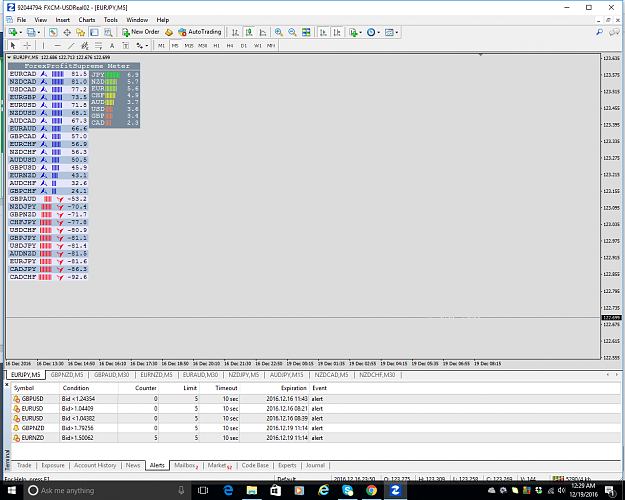The height and width of the screenshot is (500, 625).
Task: Sort alerts by Symbol column header
Action: 24,388
